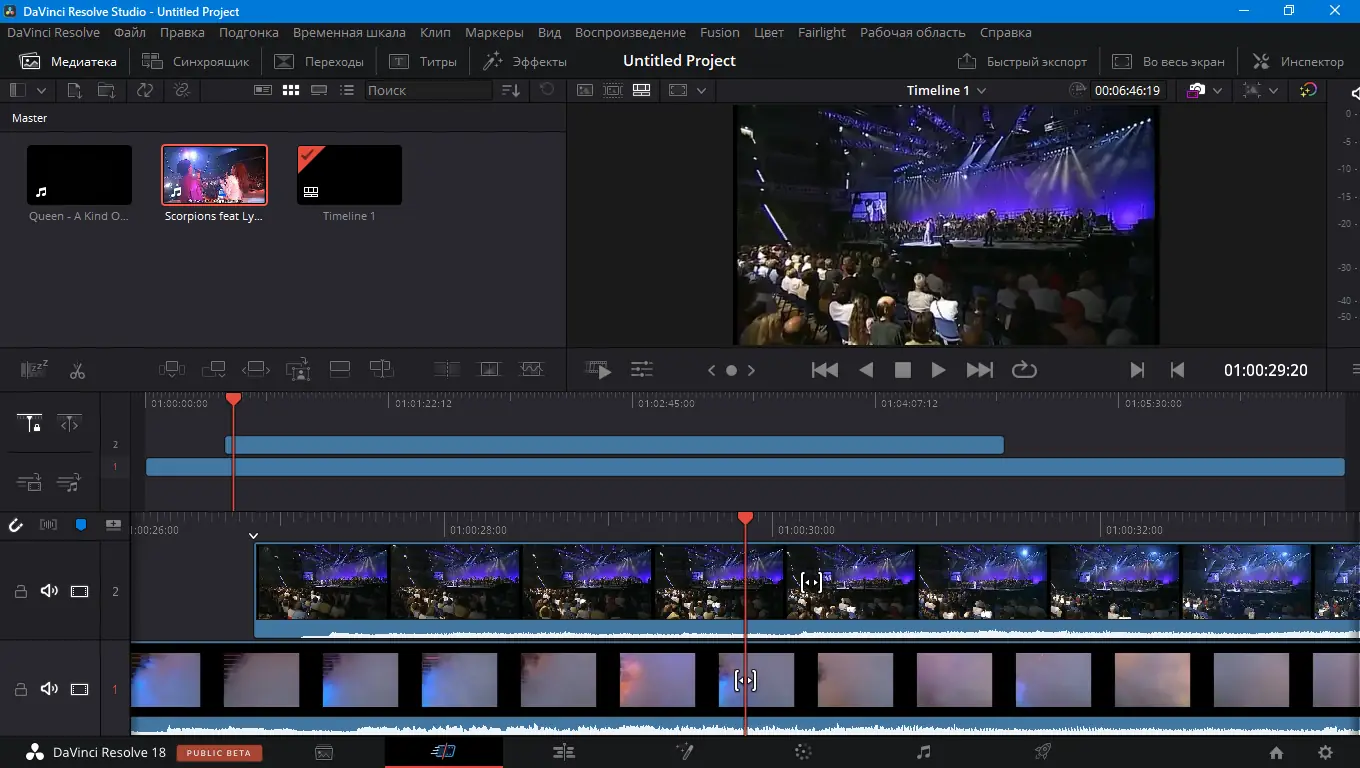
Task: Open the sort options next to the search field
Action: (510, 90)
